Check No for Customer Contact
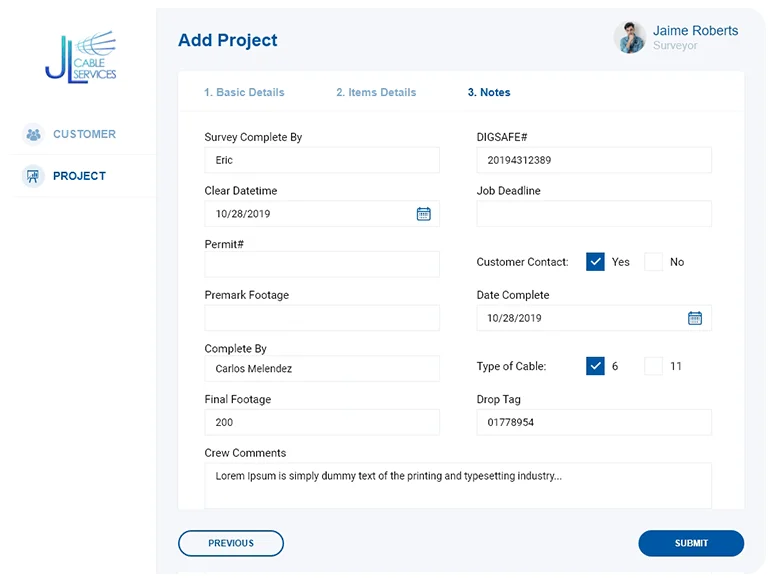Screen dimensions: 774x582 (x=654, y=262)
